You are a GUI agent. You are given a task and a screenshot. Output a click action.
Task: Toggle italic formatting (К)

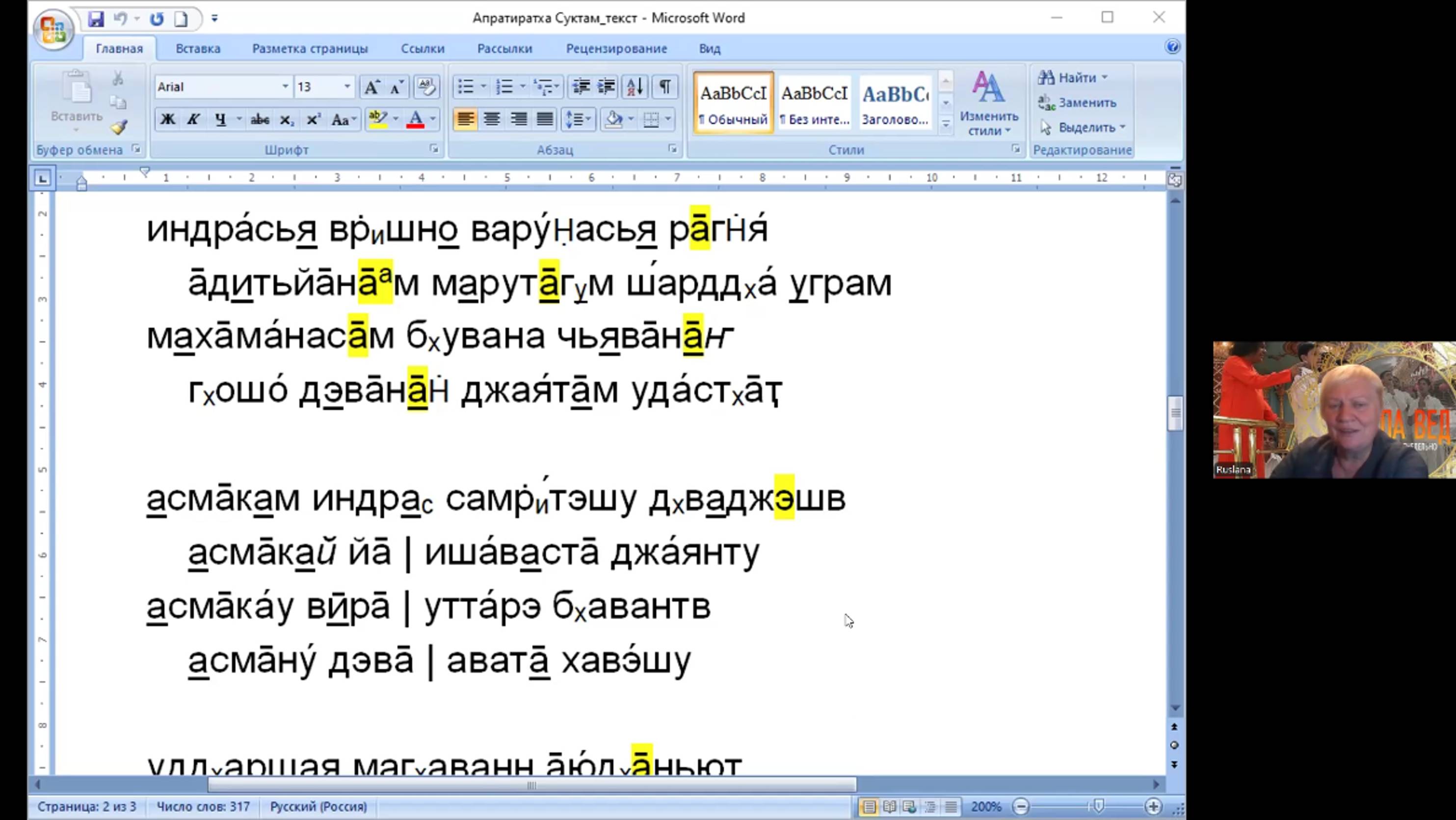pos(194,119)
